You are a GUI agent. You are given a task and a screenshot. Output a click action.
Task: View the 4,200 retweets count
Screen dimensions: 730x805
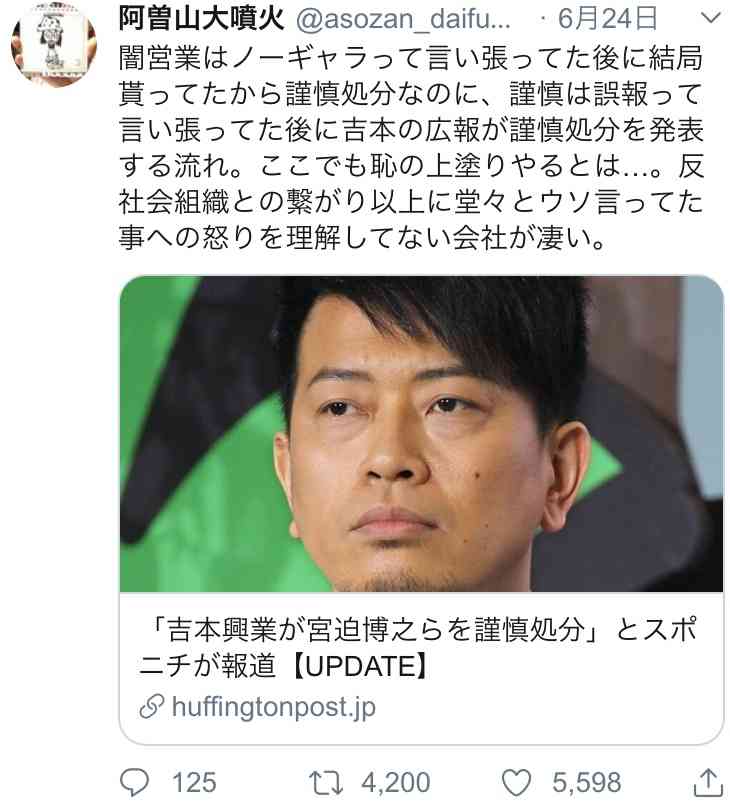(x=395, y=783)
